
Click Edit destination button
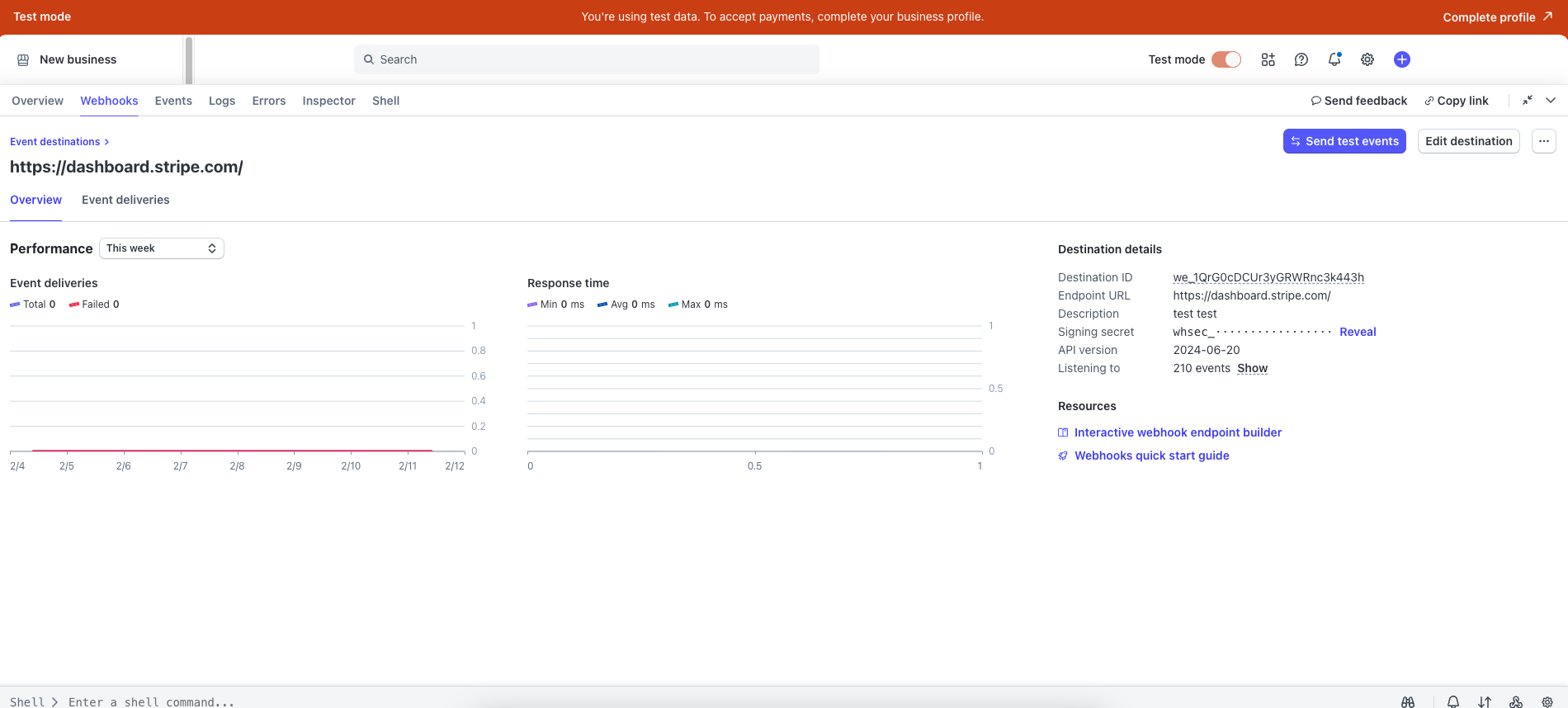1469,141
